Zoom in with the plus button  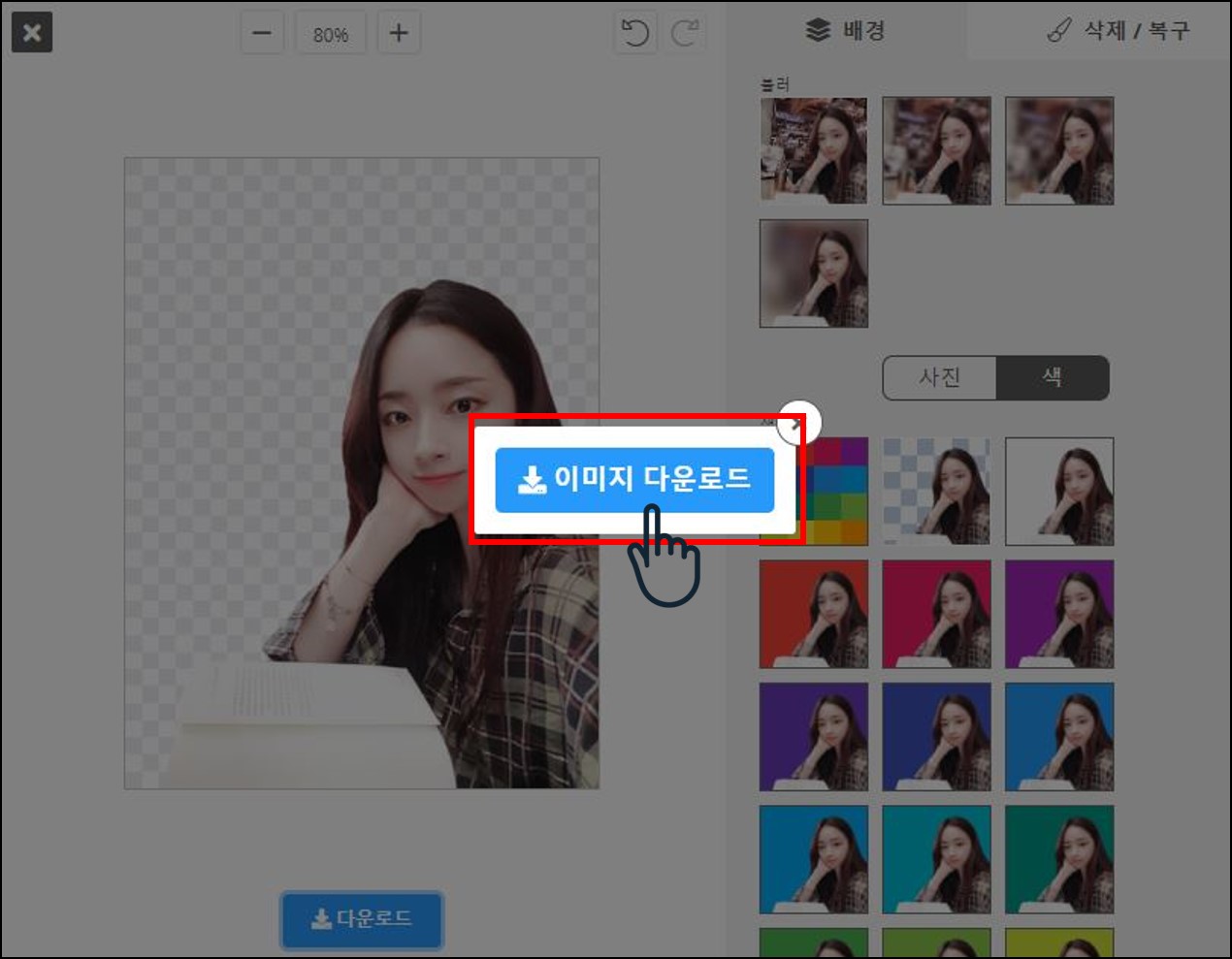(399, 34)
